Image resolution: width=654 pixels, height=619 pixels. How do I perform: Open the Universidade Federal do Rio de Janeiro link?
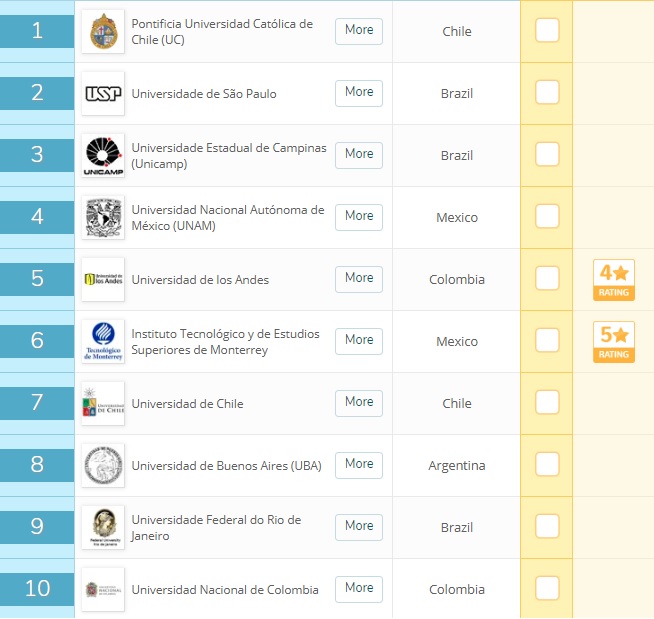[x=216, y=527]
